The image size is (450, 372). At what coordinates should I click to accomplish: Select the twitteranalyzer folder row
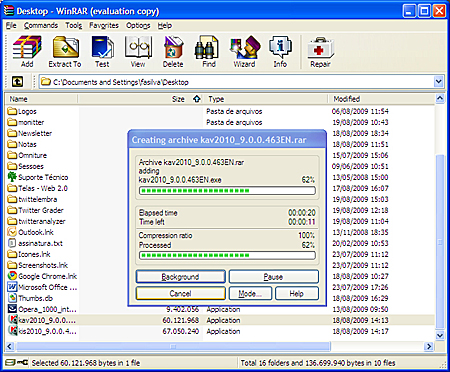pyautogui.click(x=220, y=221)
